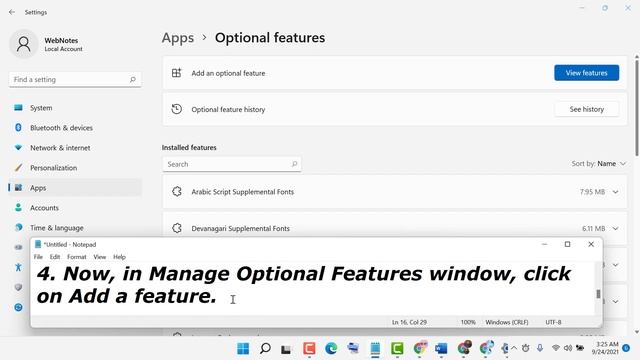Open the Notepad Help menu
The height and width of the screenshot is (360, 640).
tap(119, 257)
